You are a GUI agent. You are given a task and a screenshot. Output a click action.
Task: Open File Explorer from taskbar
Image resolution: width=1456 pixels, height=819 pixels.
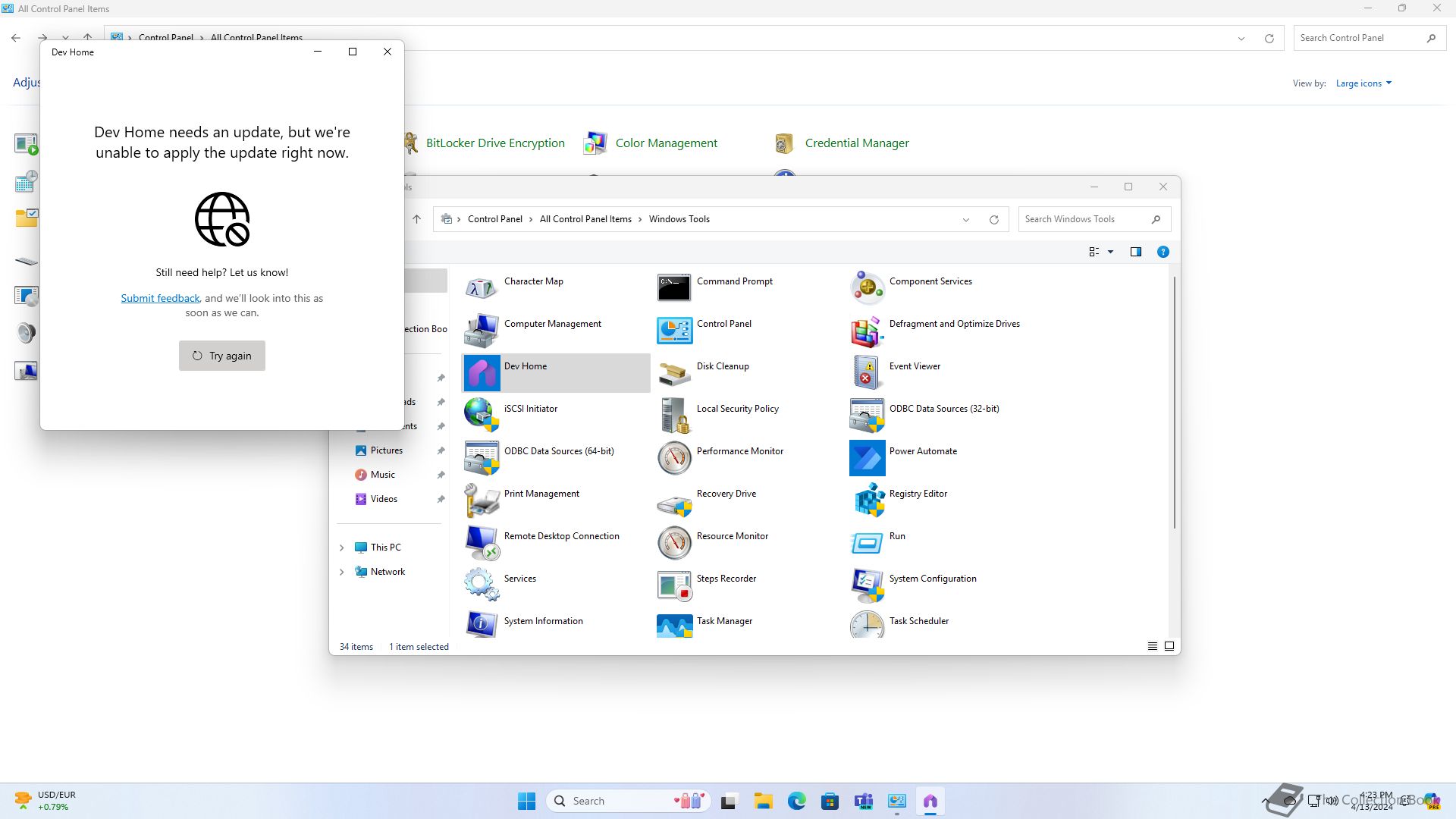coord(763,802)
